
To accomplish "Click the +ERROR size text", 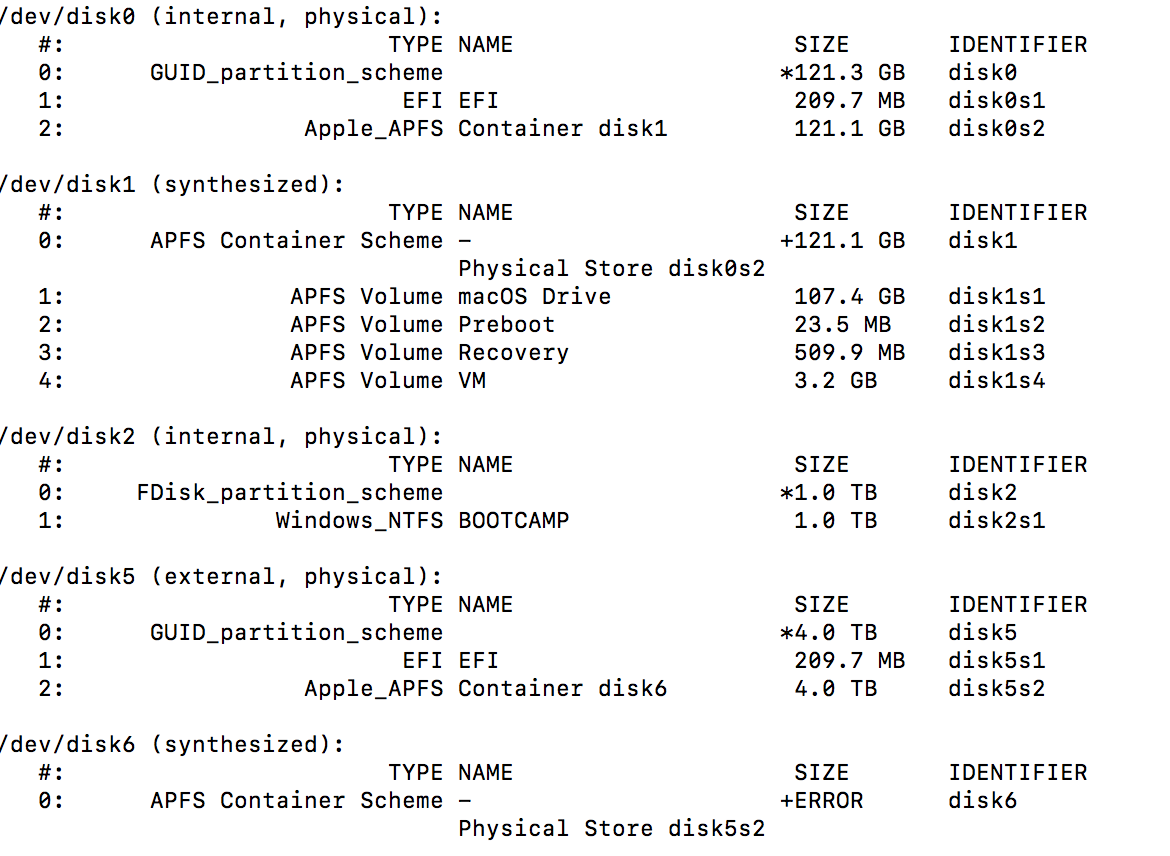I will 821,801.
